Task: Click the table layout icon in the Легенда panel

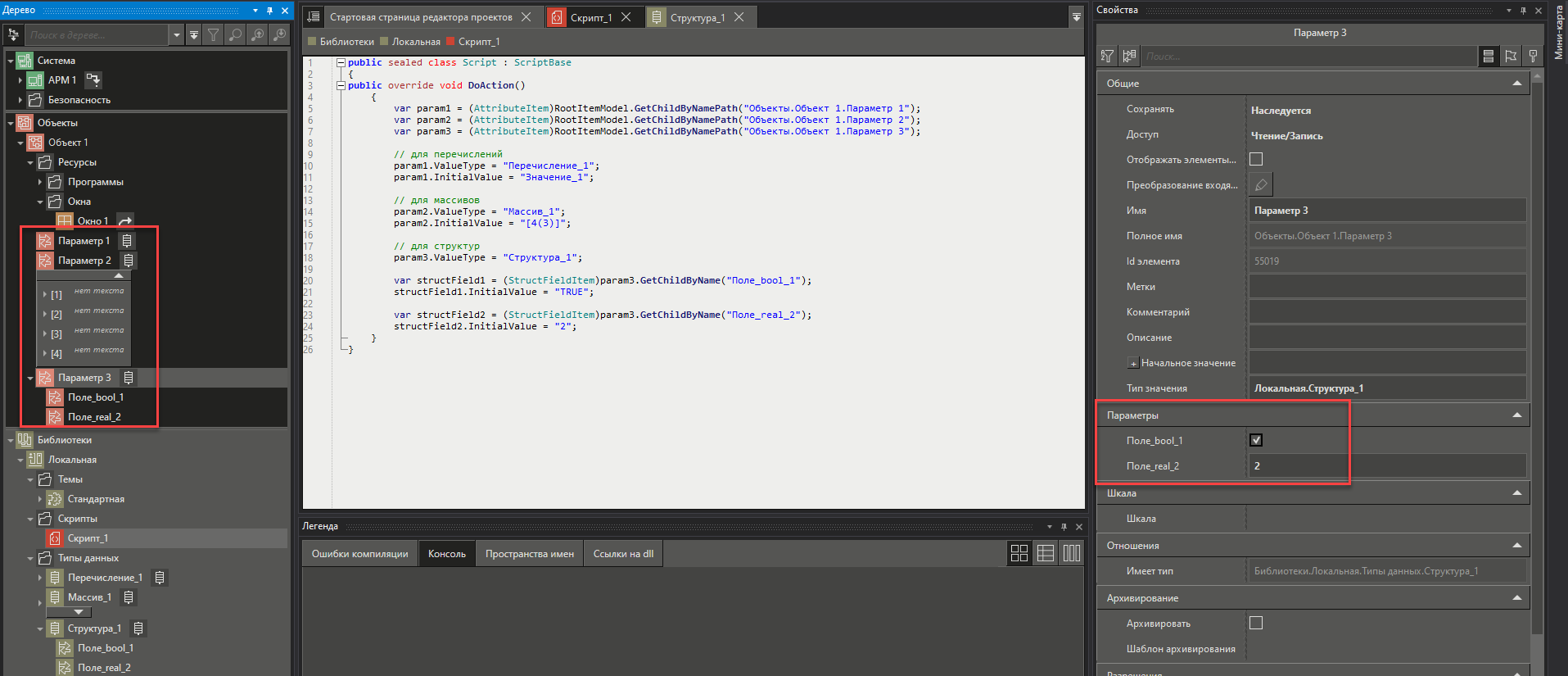Action: pyautogui.click(x=1046, y=553)
